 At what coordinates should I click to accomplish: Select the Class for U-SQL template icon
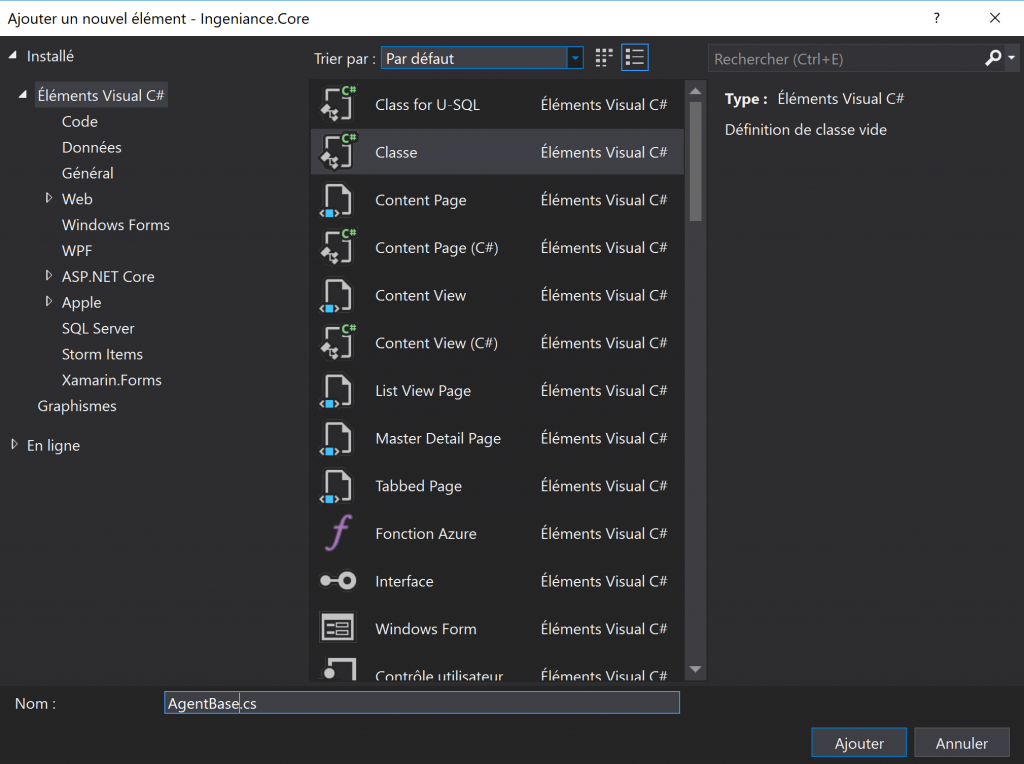tap(338, 104)
